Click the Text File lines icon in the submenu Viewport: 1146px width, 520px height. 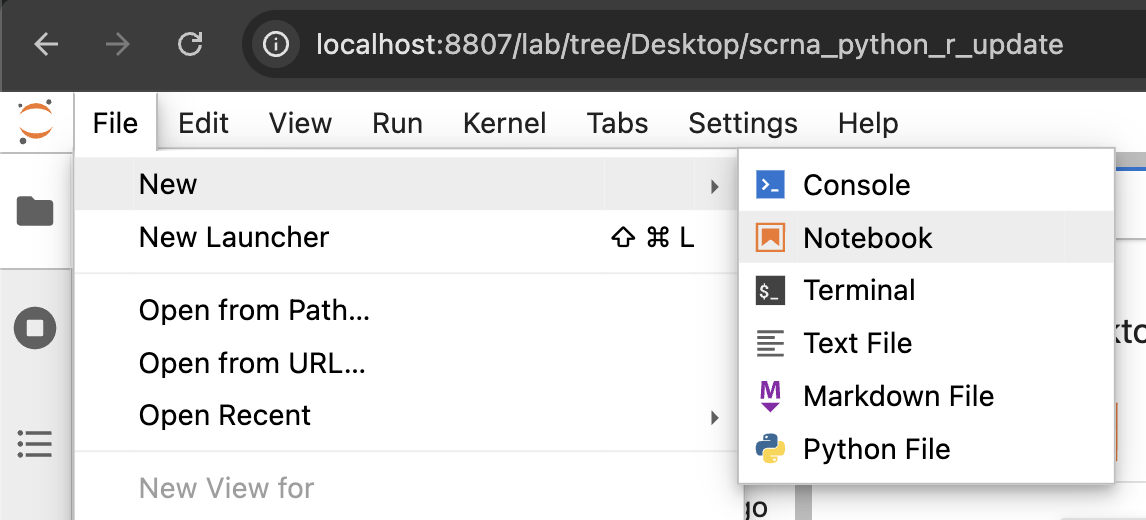770,343
